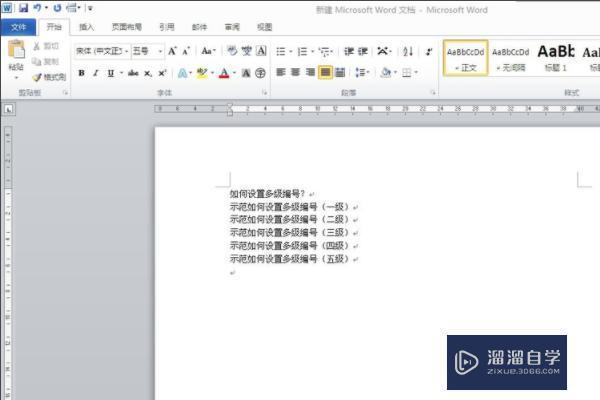This screenshot has height=400, width=600.
Task: Select the 标题 1 heading style
Action: pyautogui.click(x=556, y=58)
